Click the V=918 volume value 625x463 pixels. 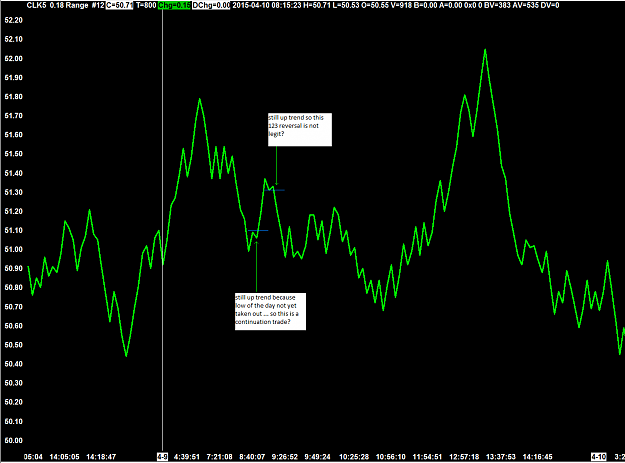[401, 5]
